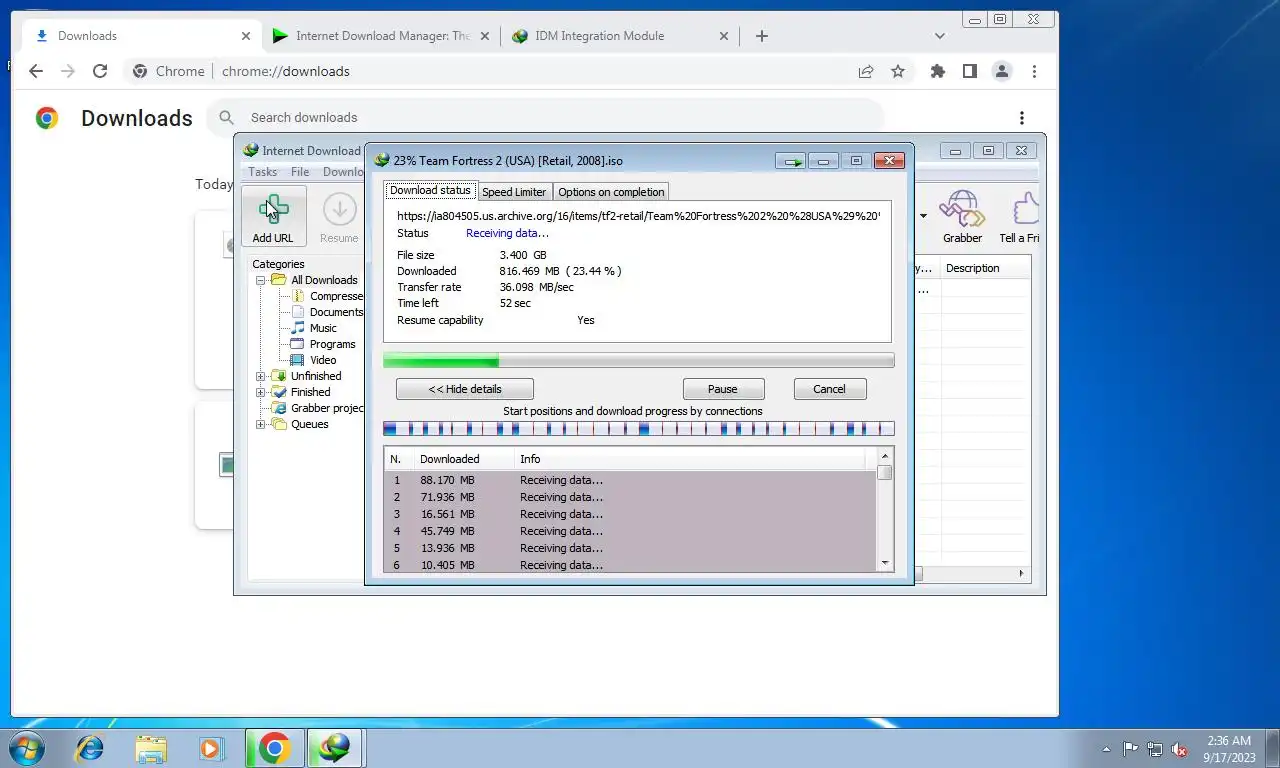Click the Hide details button

[x=465, y=389]
